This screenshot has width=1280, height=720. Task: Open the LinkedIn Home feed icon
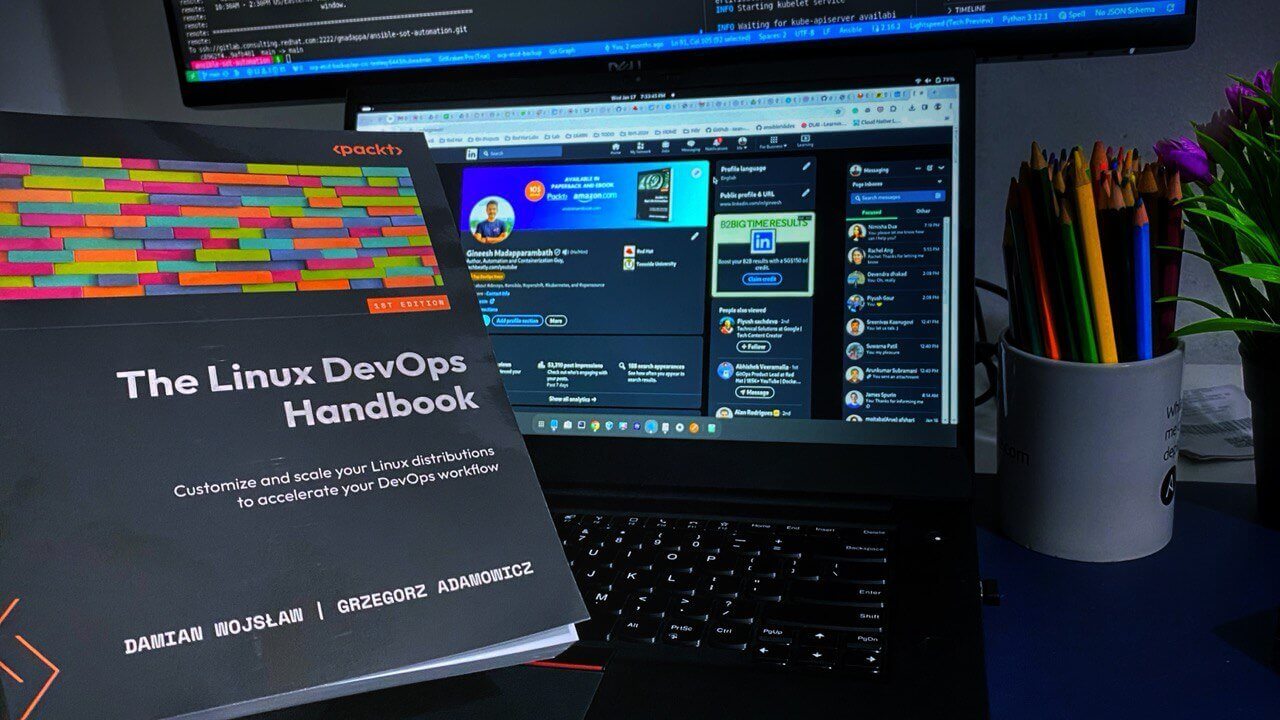coord(615,147)
